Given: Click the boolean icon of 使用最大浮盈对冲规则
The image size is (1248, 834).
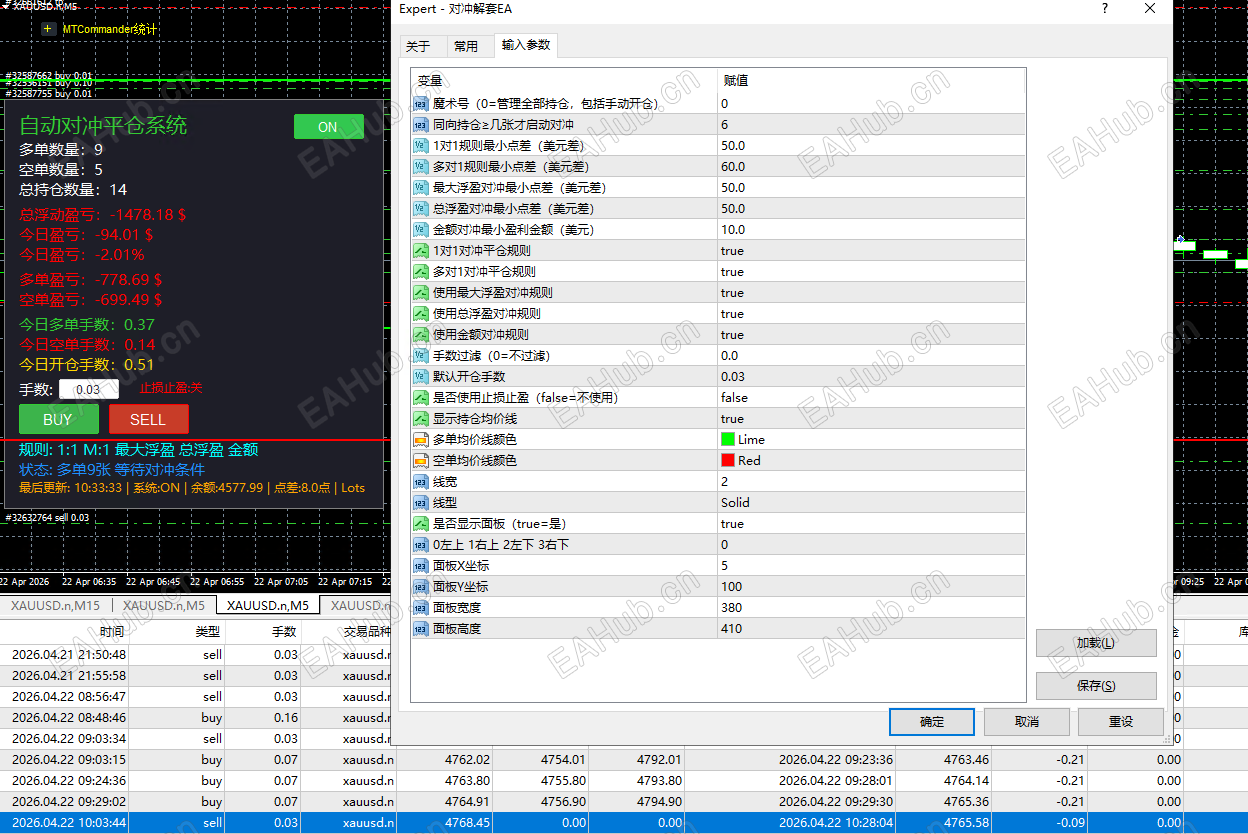Looking at the screenshot, I should tap(421, 292).
